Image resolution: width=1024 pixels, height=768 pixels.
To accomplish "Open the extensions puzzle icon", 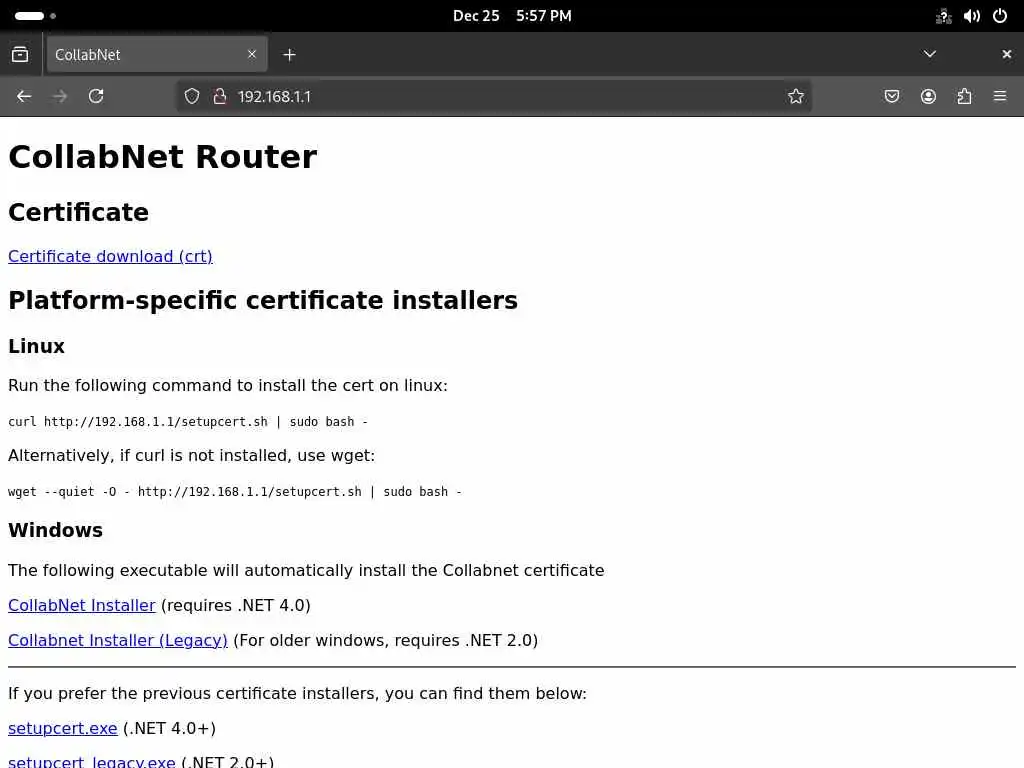I will click(x=964, y=97).
